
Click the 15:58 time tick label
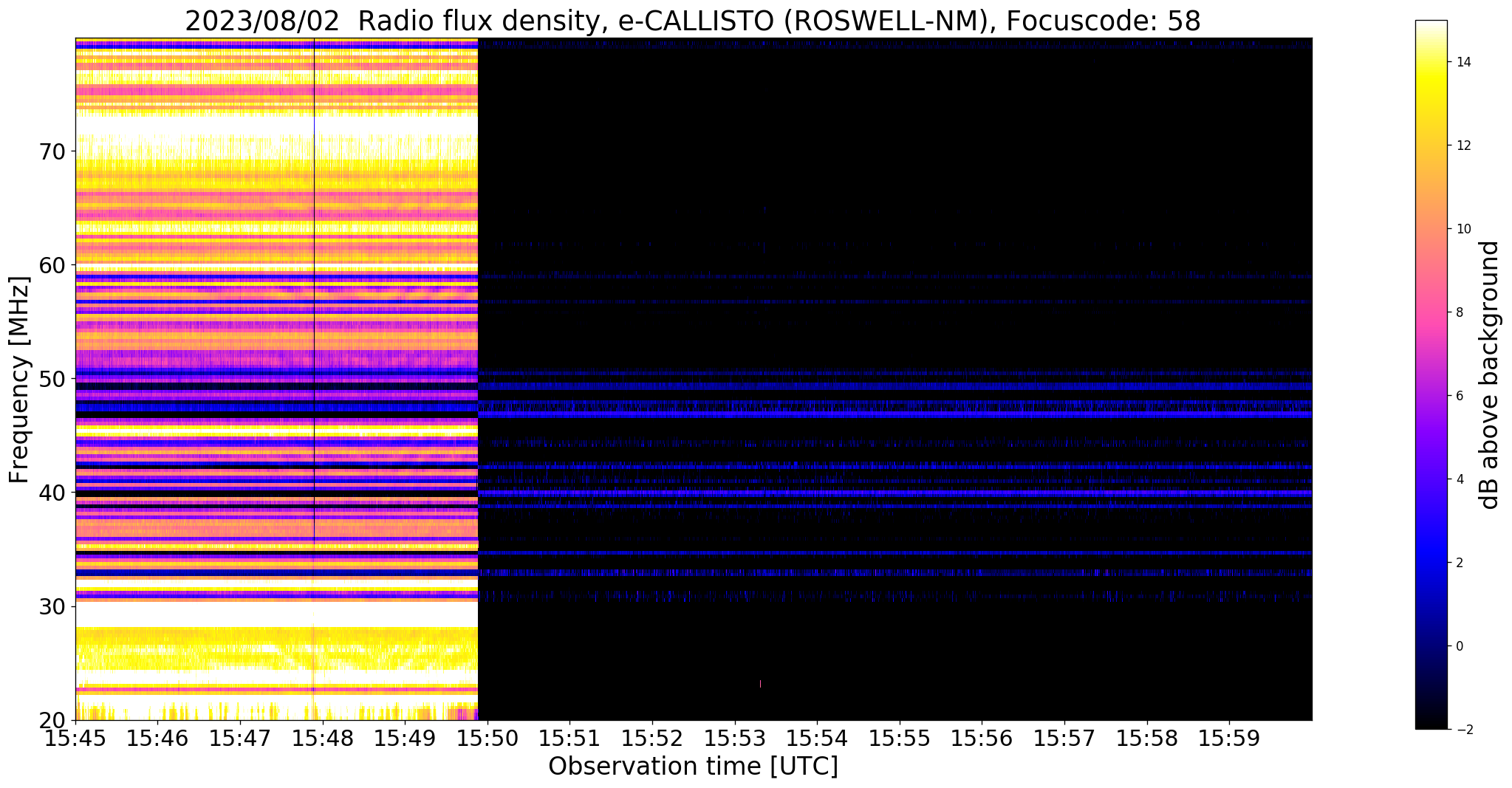(1147, 738)
